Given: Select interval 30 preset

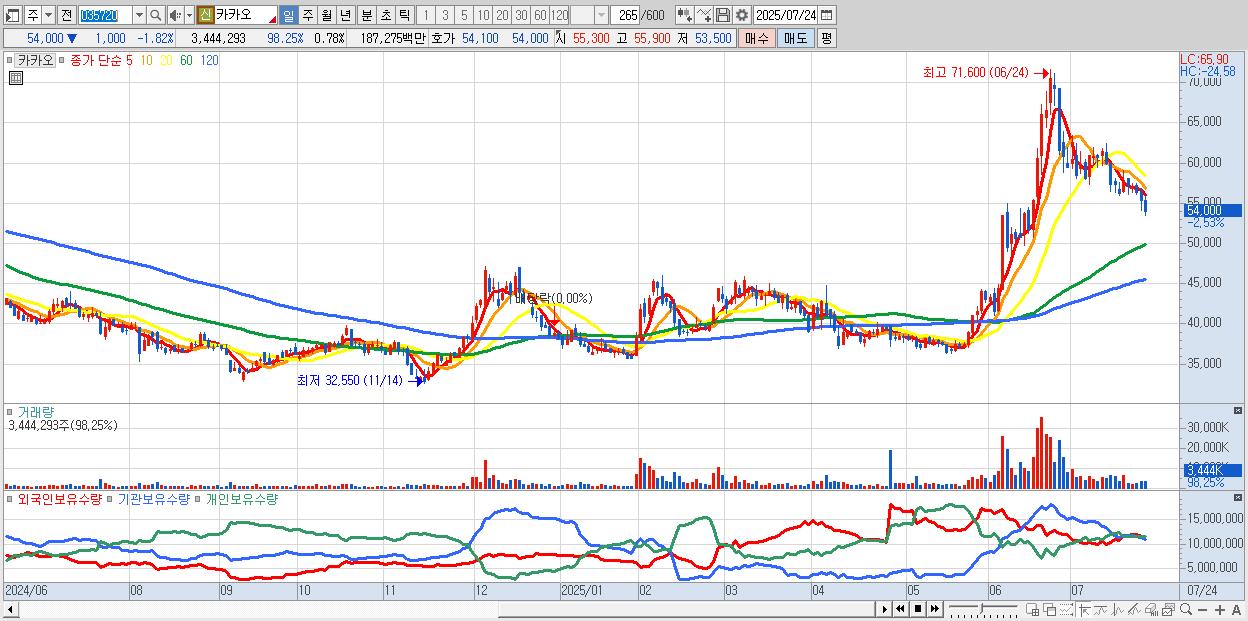Looking at the screenshot, I should click(x=521, y=15).
